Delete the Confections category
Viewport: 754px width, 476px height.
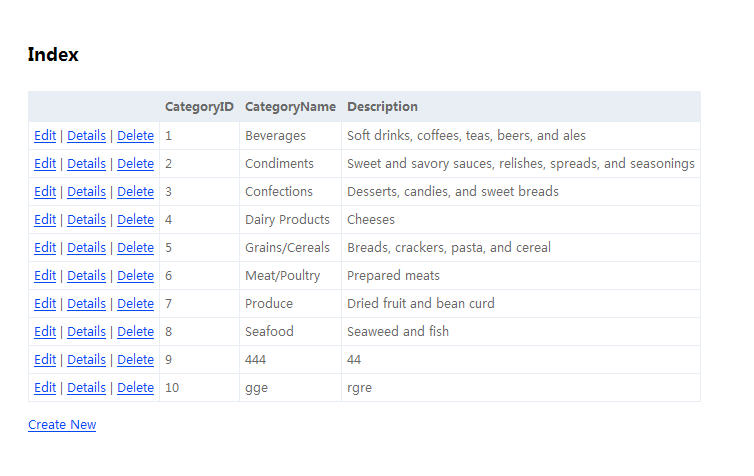[135, 191]
